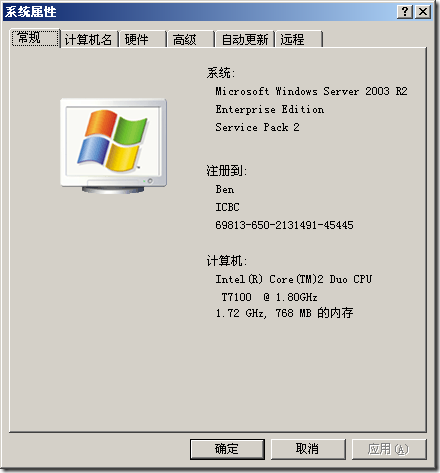Click the Service Pack 2 text

[257, 127]
